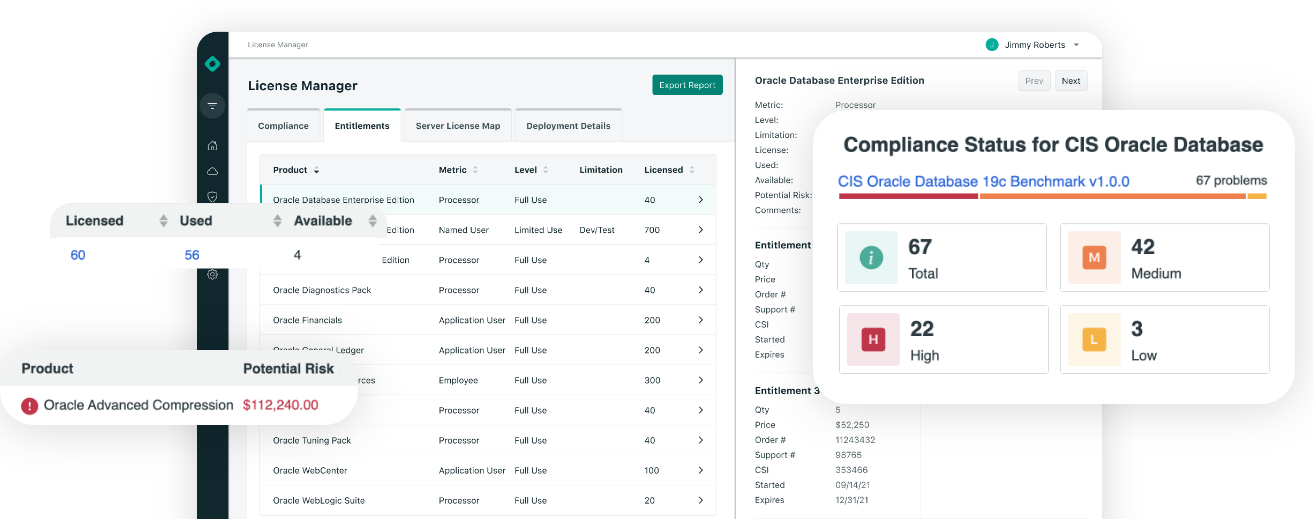Open CIS Oracle Database 19c Benchmark link
The image size is (1313, 519).
click(984, 181)
